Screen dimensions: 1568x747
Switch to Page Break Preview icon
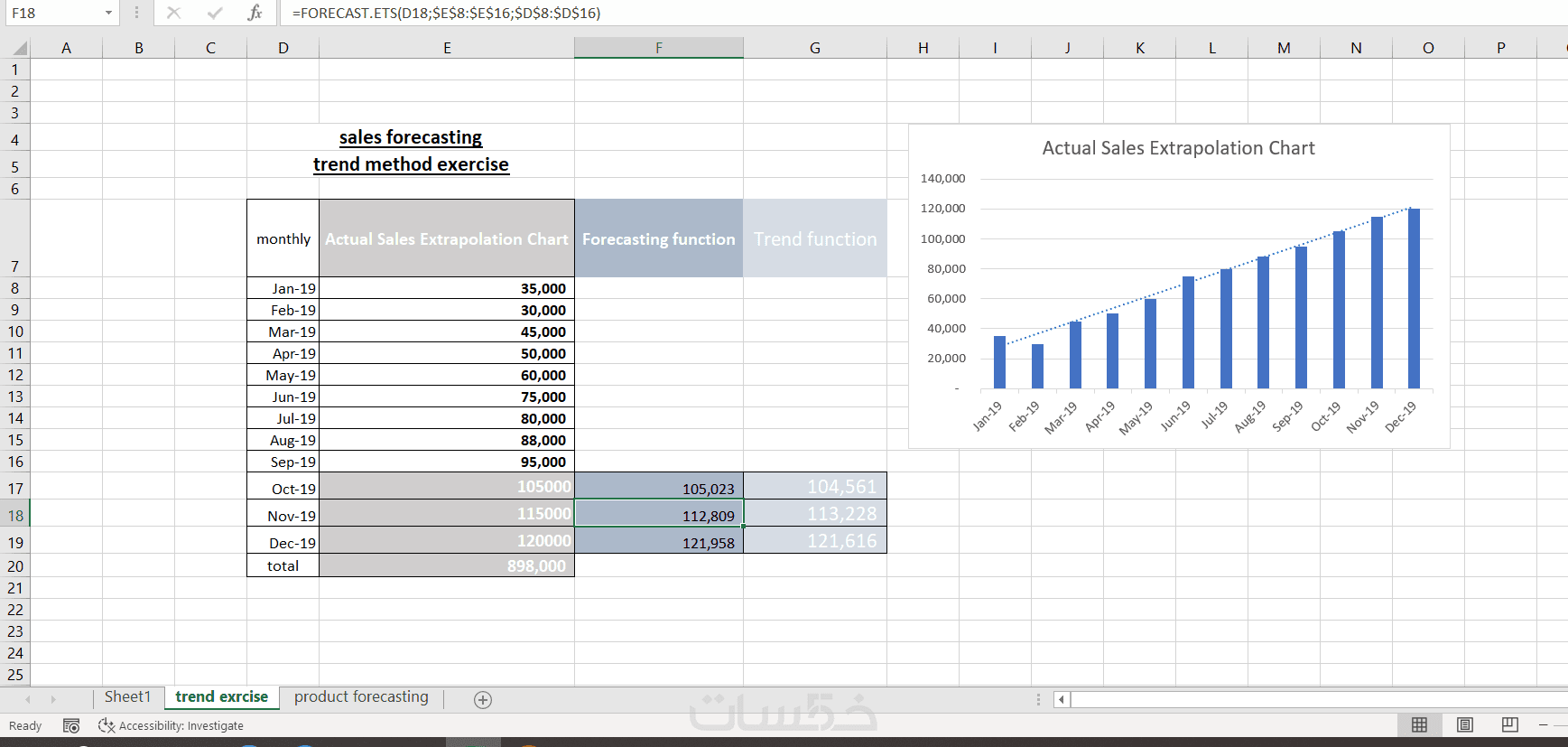pos(1509,724)
